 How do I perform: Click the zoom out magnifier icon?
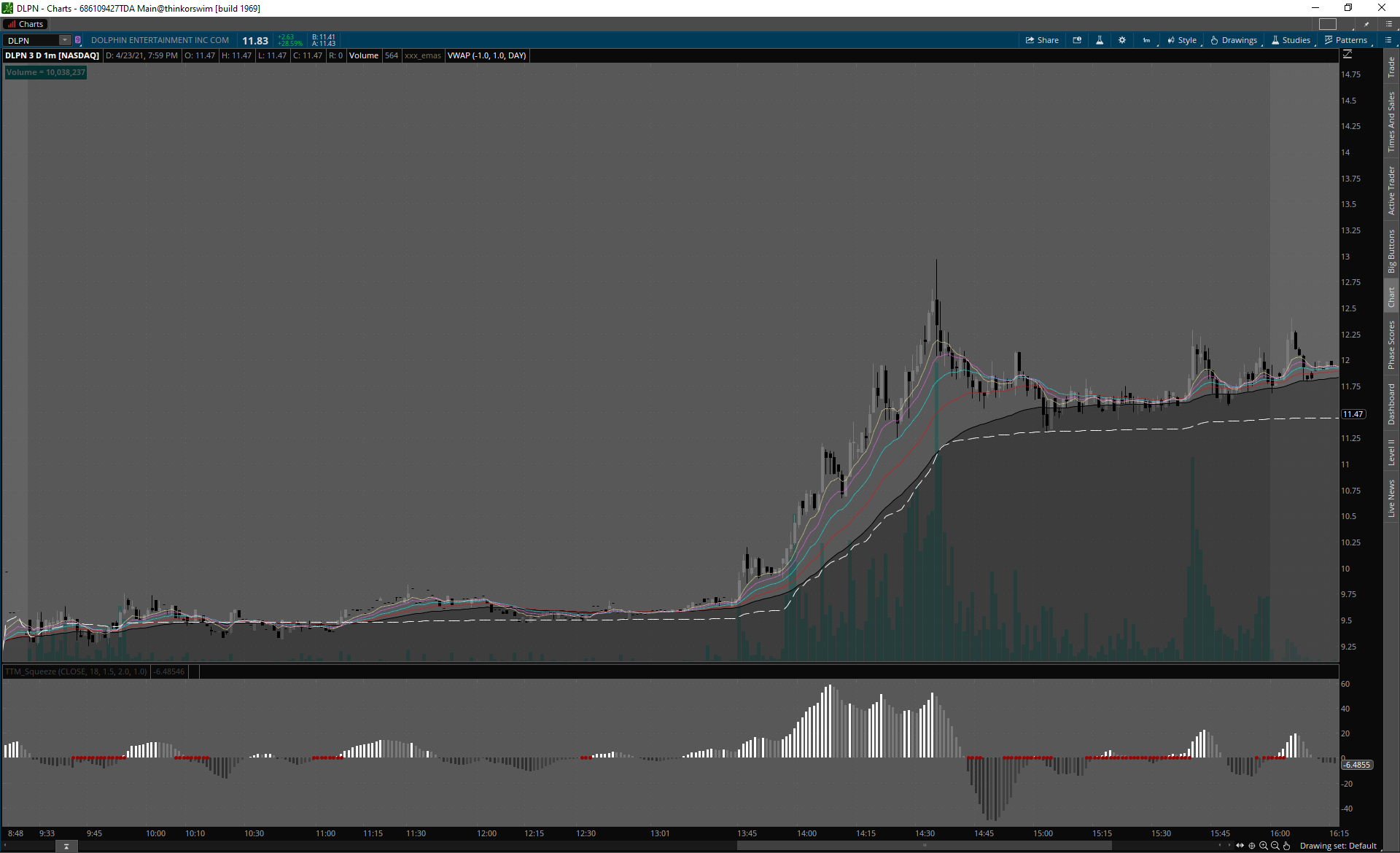pyautogui.click(x=1275, y=846)
